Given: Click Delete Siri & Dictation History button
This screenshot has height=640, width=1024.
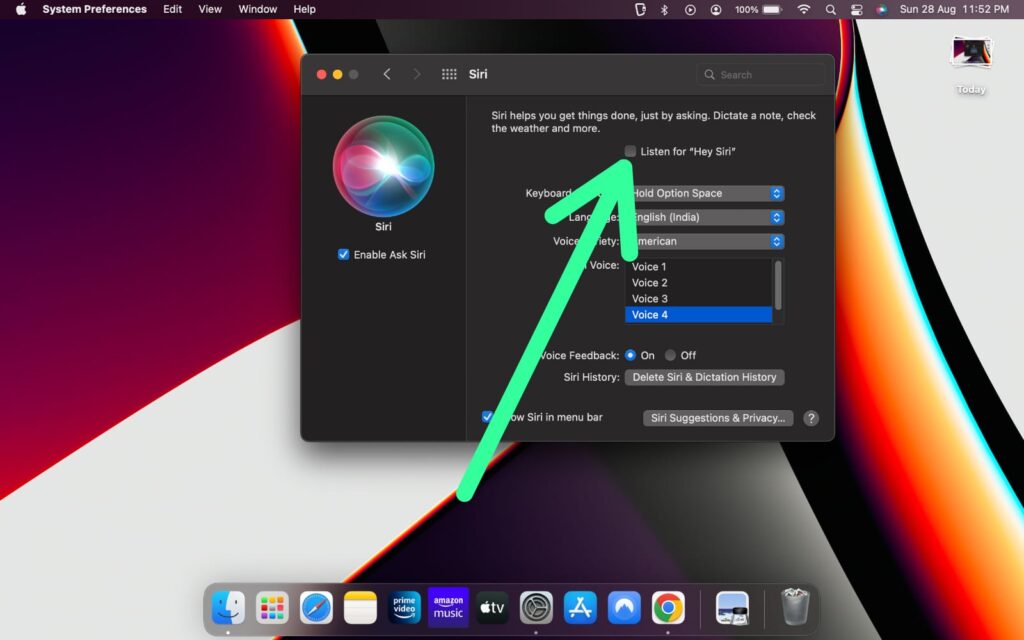Looking at the screenshot, I should [705, 377].
